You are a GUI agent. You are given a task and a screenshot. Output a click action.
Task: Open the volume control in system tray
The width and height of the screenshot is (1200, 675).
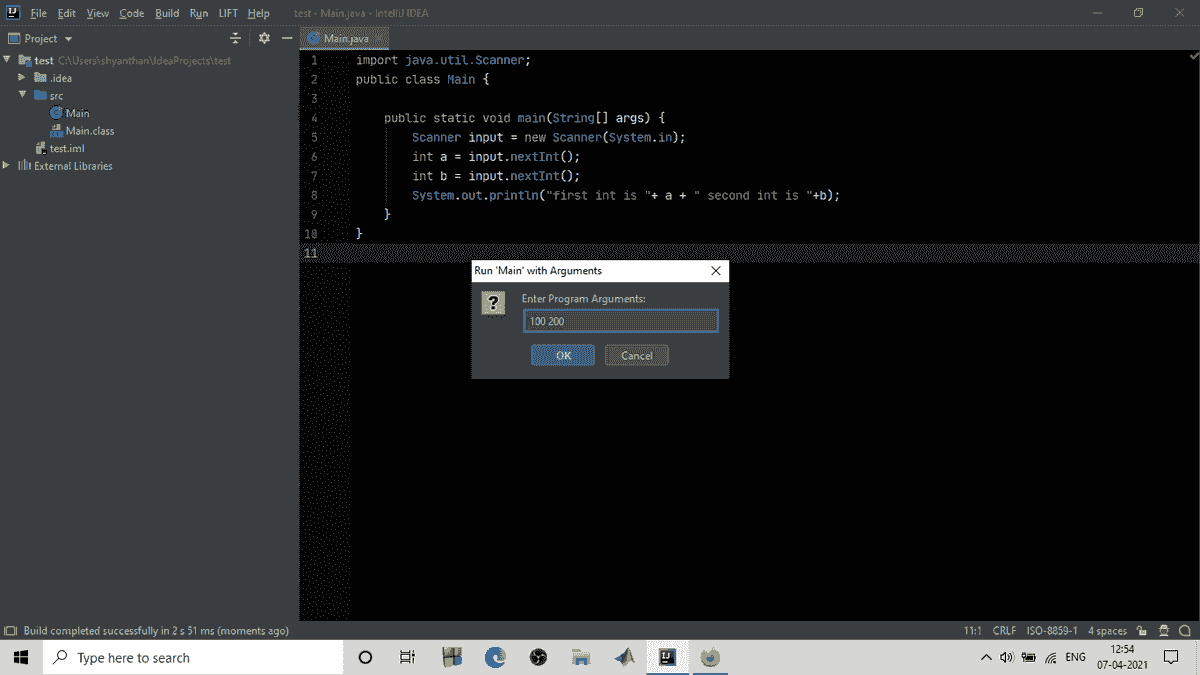pos(1007,657)
